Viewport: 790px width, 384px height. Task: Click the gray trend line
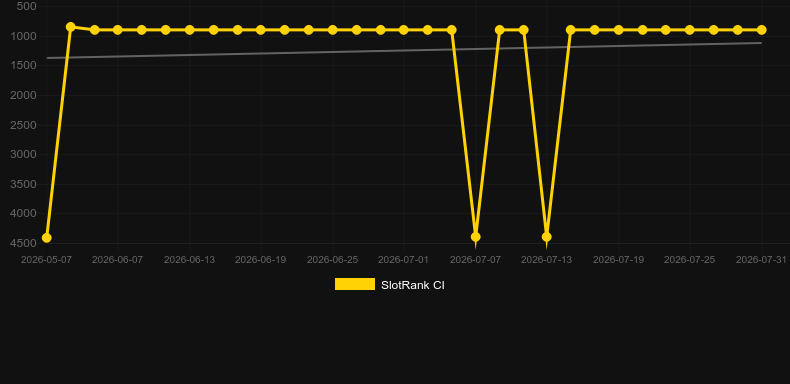[x=404, y=50]
